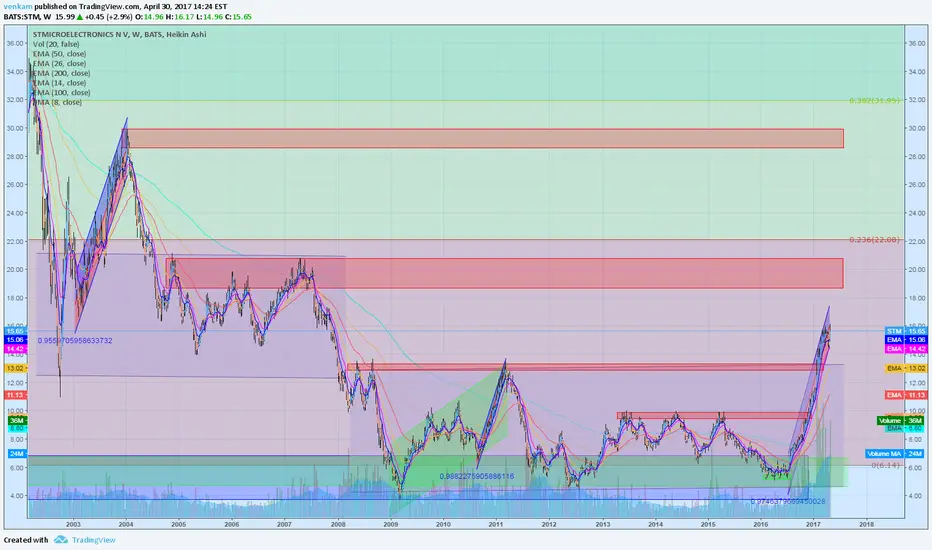The height and width of the screenshot is (550, 932).
Task: Select the EMA 8.60 teal axis tag
Action: [906, 428]
